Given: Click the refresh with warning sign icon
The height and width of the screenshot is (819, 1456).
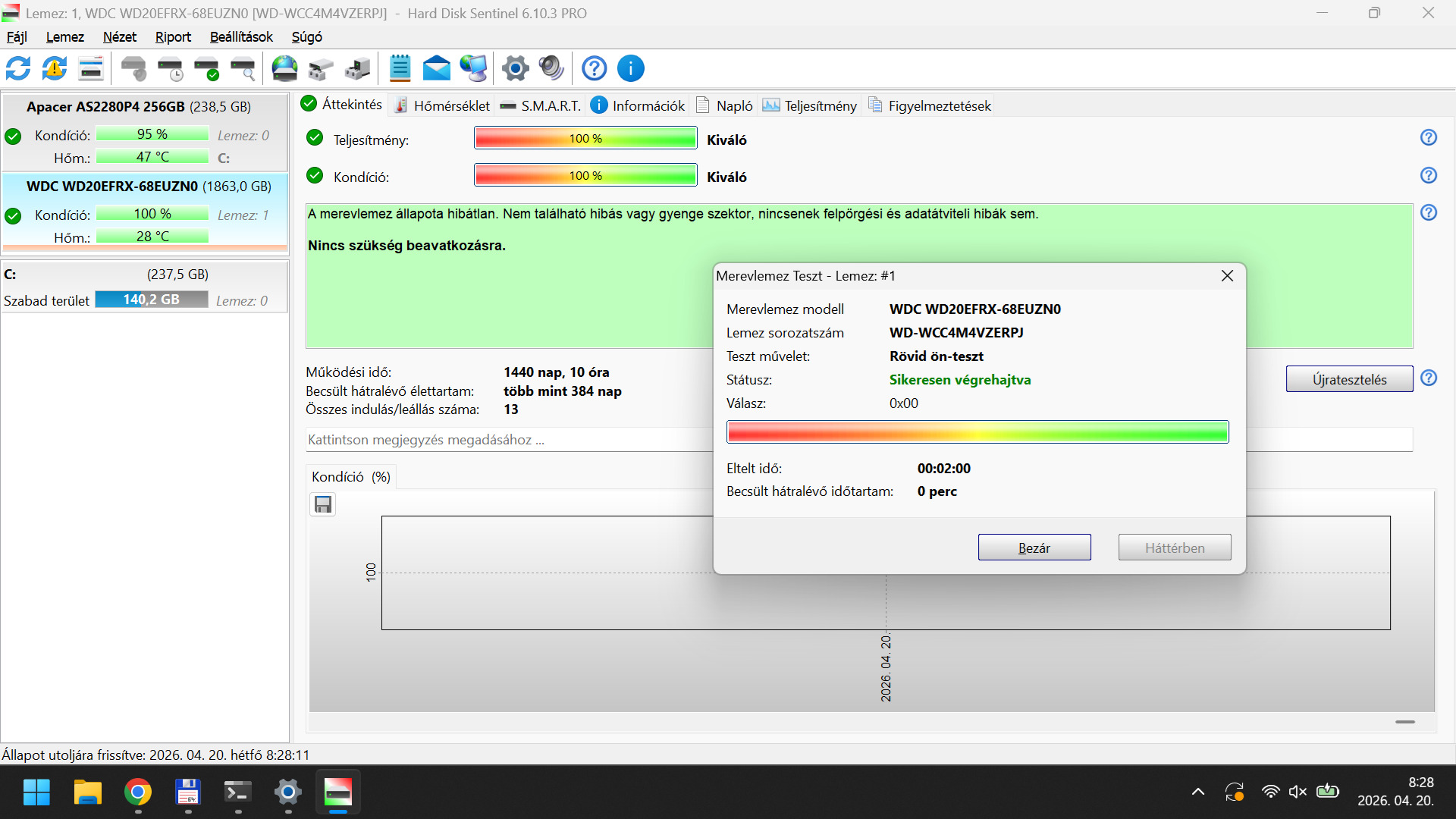Looking at the screenshot, I should point(55,68).
